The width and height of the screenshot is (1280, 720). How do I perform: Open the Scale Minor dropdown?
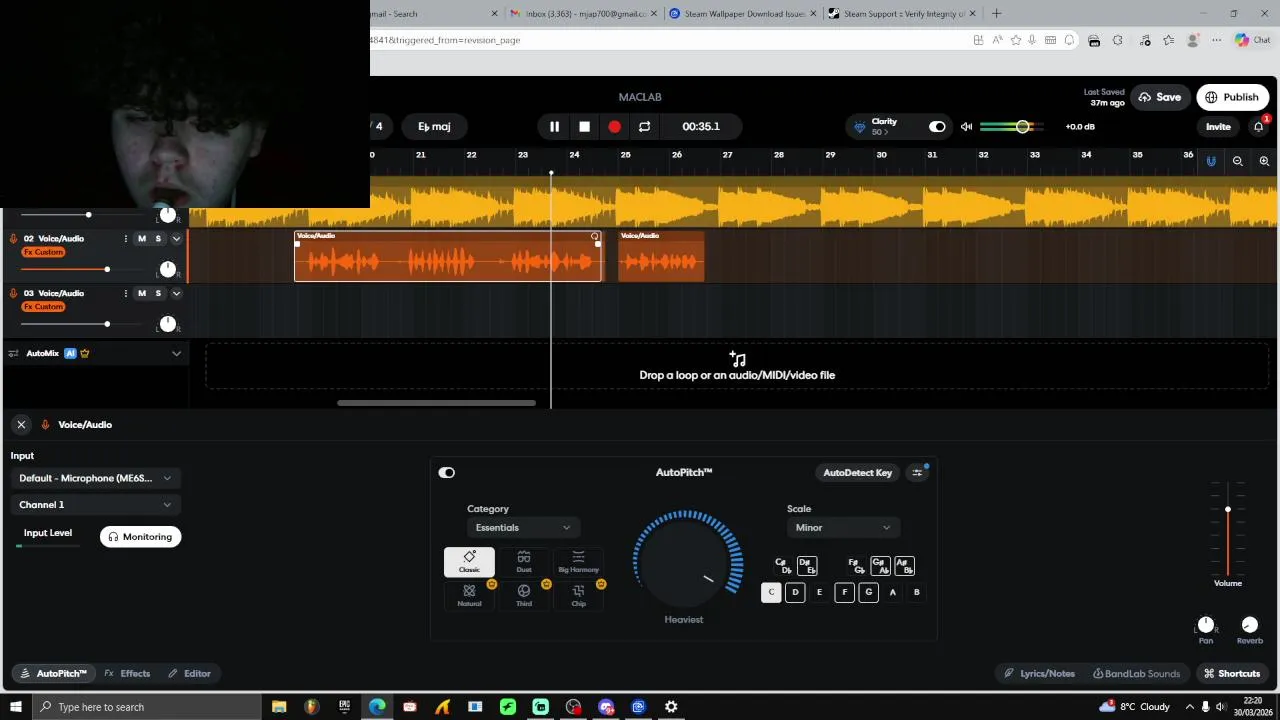[x=842, y=528]
